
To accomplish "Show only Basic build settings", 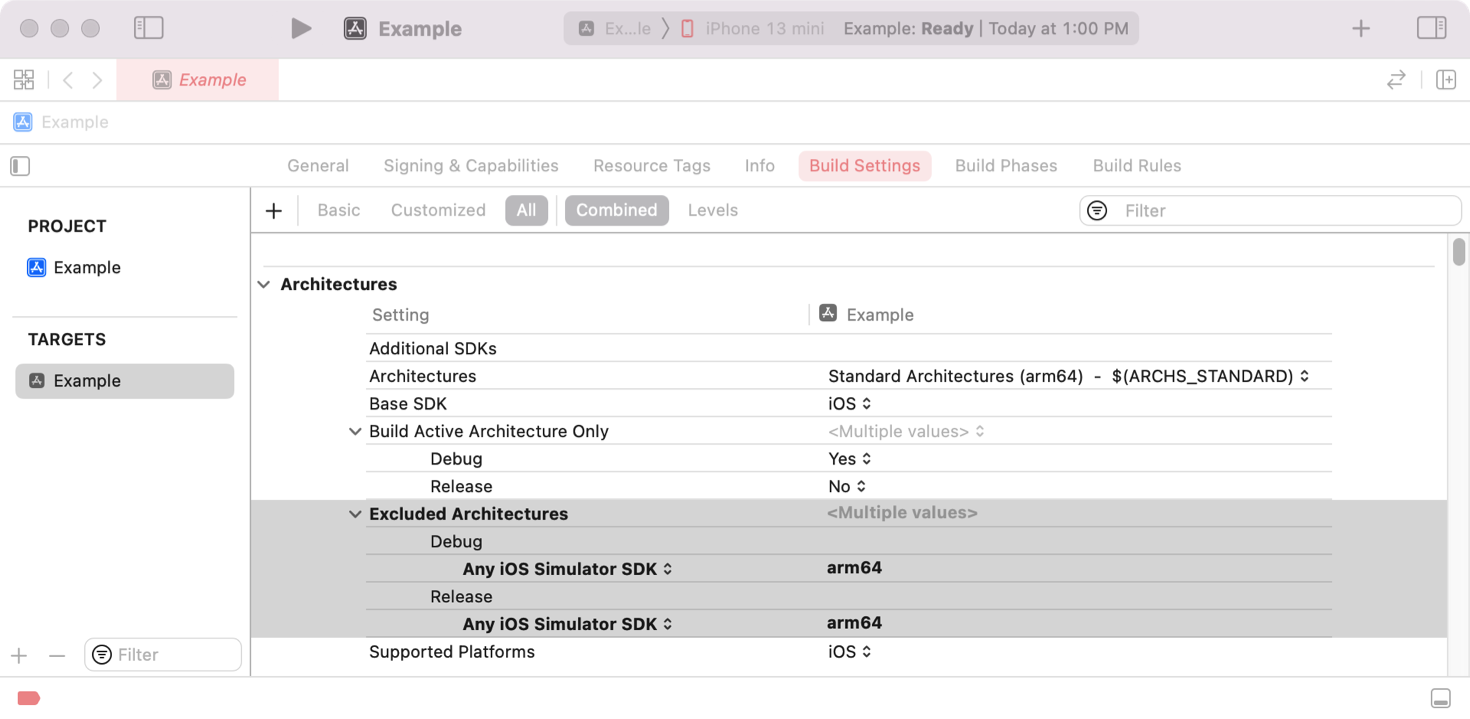I will point(338,210).
